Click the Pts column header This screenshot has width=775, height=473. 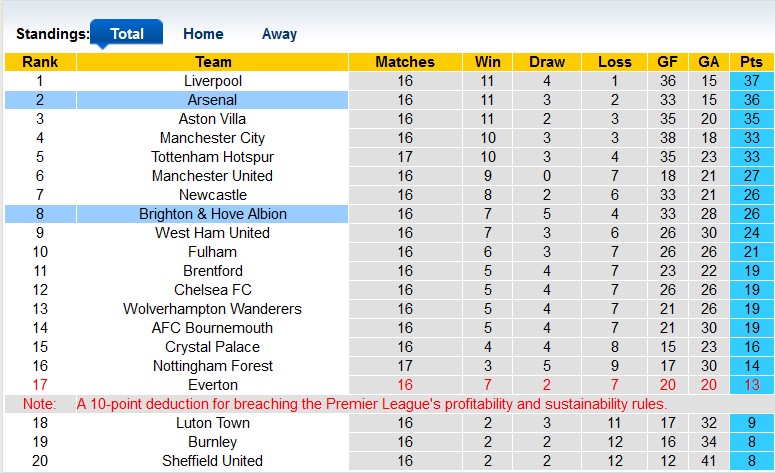[751, 62]
